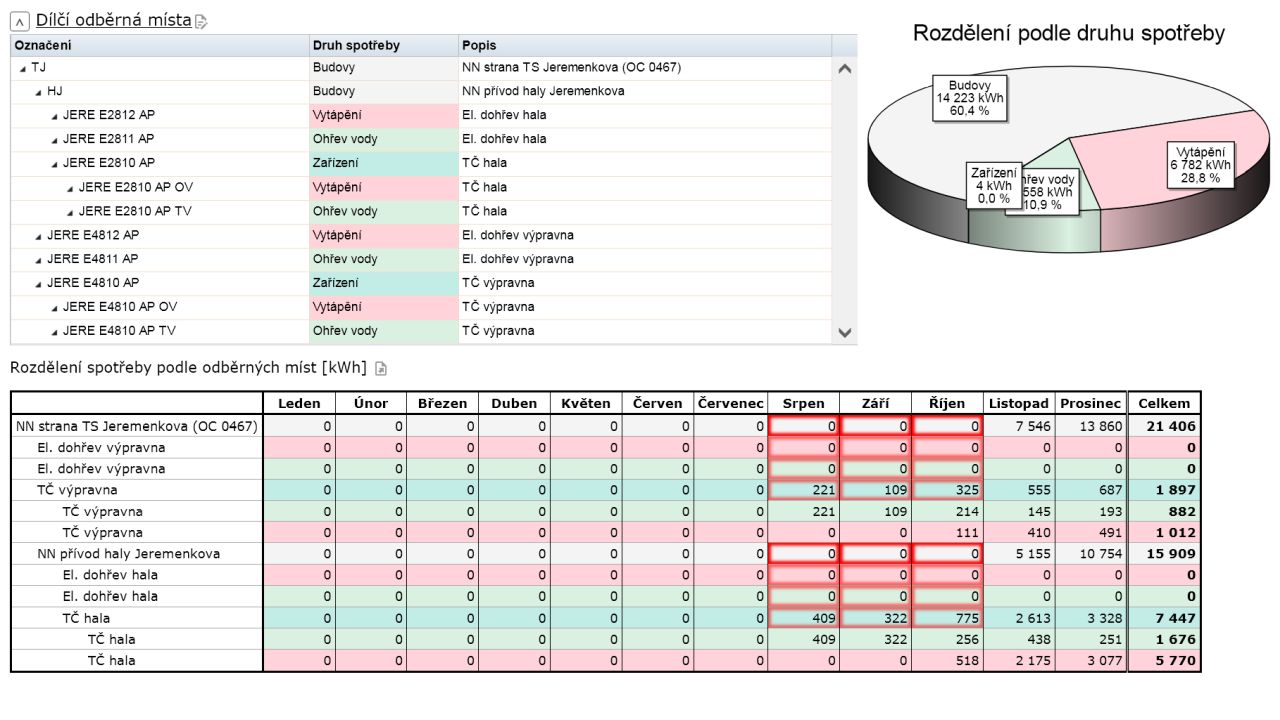Viewport: 1280px width, 720px height.
Task: Sort by Druh spotřeby column header
Action: click(384, 45)
